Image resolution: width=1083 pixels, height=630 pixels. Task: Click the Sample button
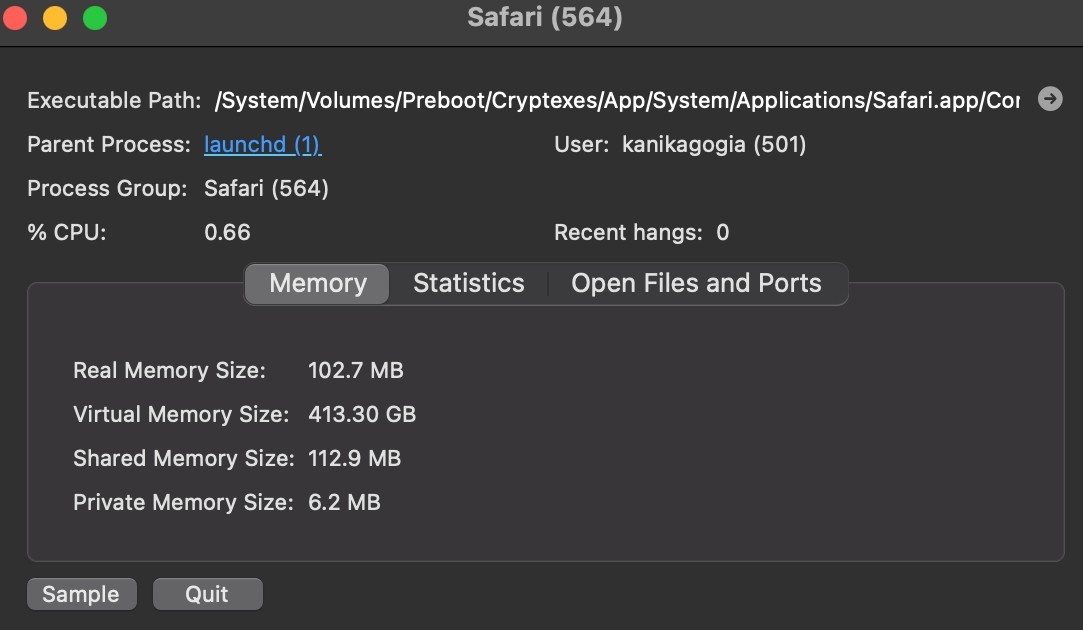coord(82,594)
